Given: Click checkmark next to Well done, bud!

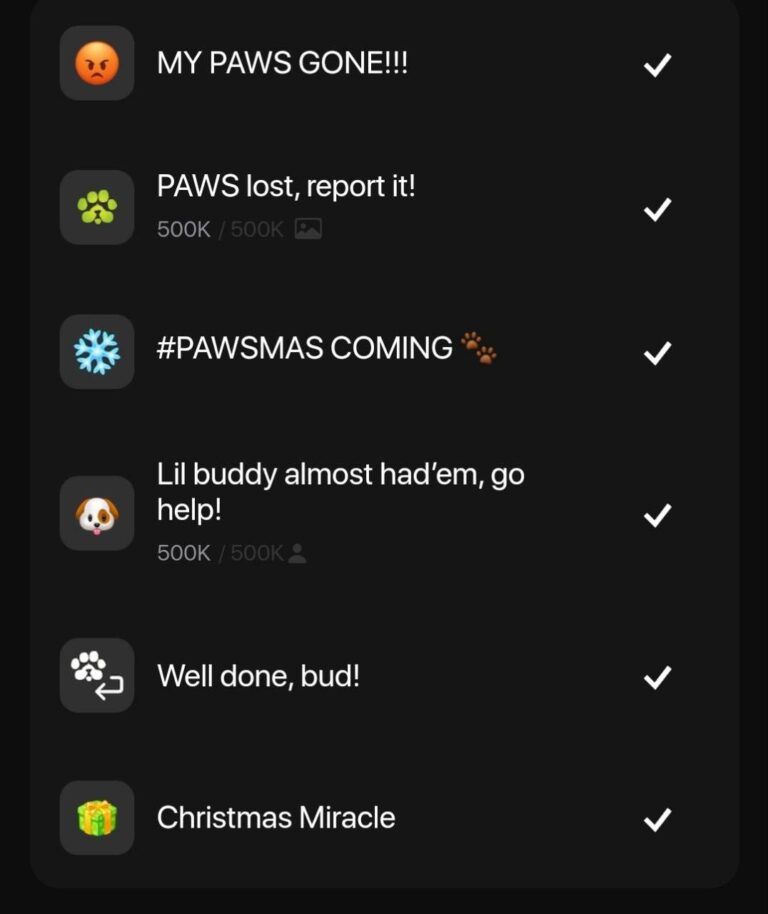Looking at the screenshot, I should point(658,677).
